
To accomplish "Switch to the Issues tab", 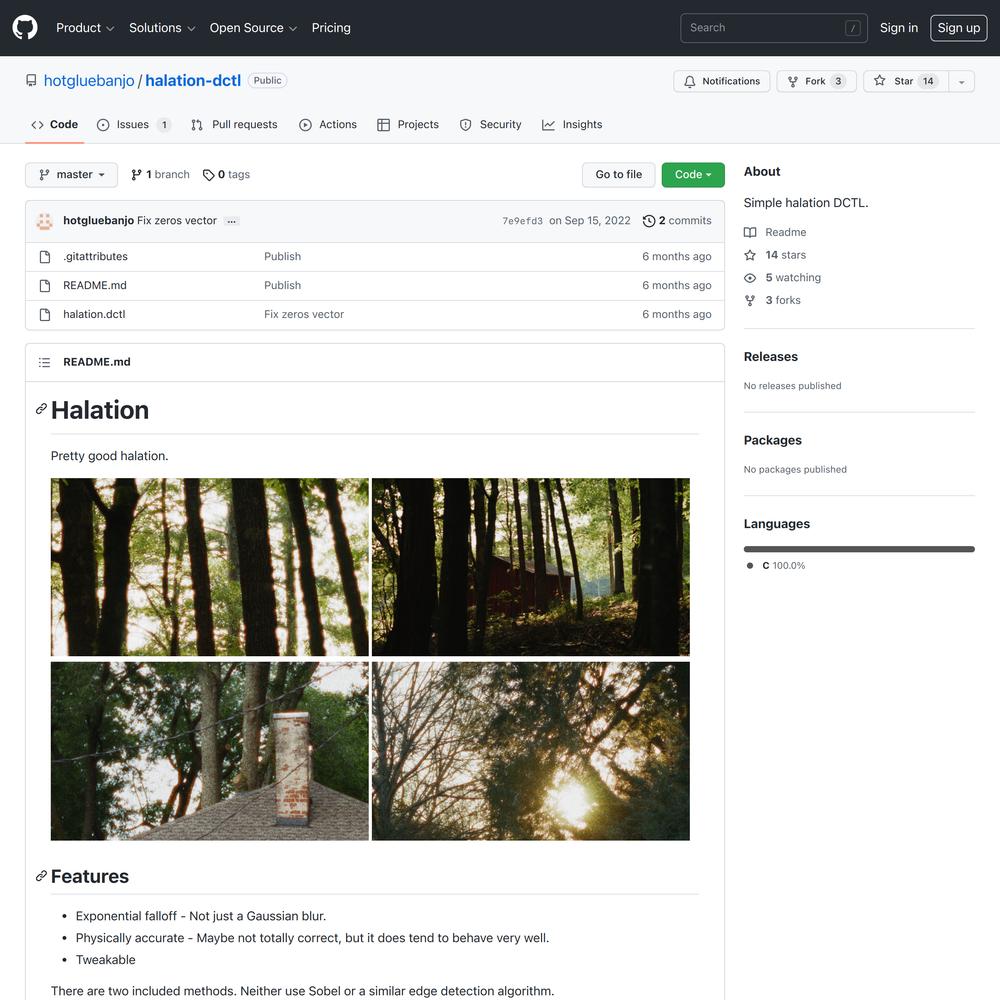I will pos(133,125).
